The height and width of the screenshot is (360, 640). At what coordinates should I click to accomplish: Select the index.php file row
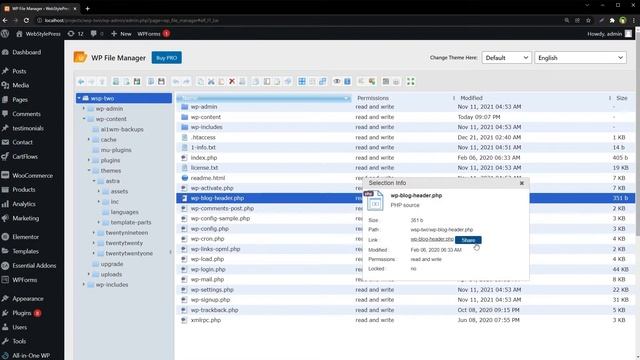(x=406, y=158)
